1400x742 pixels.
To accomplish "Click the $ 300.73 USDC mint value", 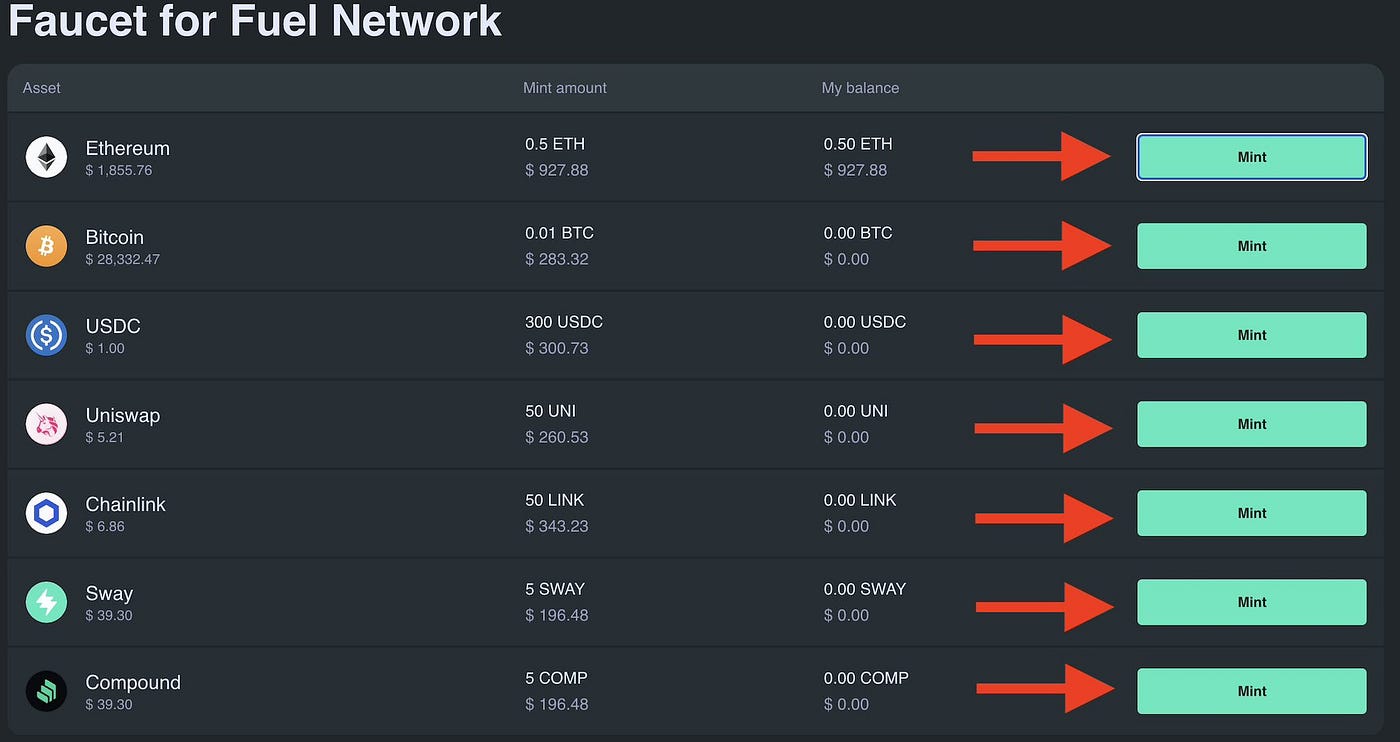I will [x=557, y=348].
